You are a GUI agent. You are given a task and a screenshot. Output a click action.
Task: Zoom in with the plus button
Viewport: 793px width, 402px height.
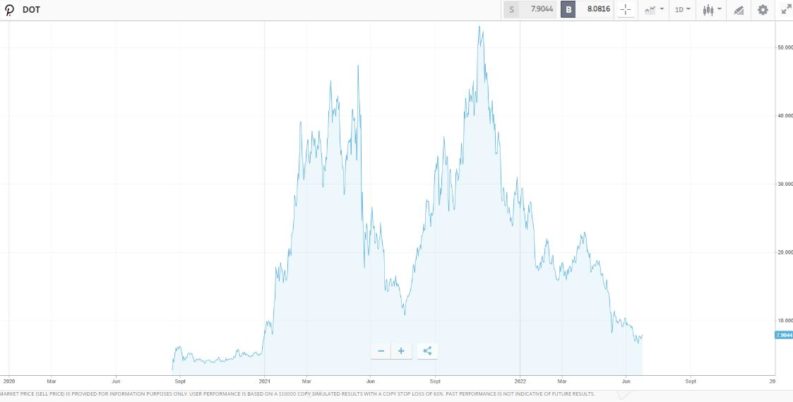click(x=400, y=351)
